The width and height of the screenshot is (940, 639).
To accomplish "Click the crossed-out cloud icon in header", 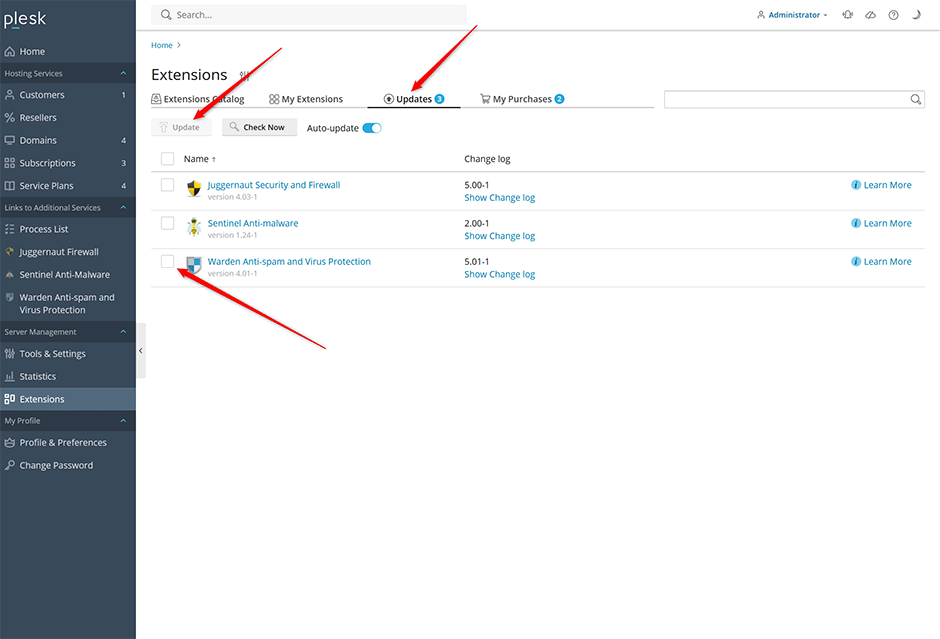I will pyautogui.click(x=870, y=15).
